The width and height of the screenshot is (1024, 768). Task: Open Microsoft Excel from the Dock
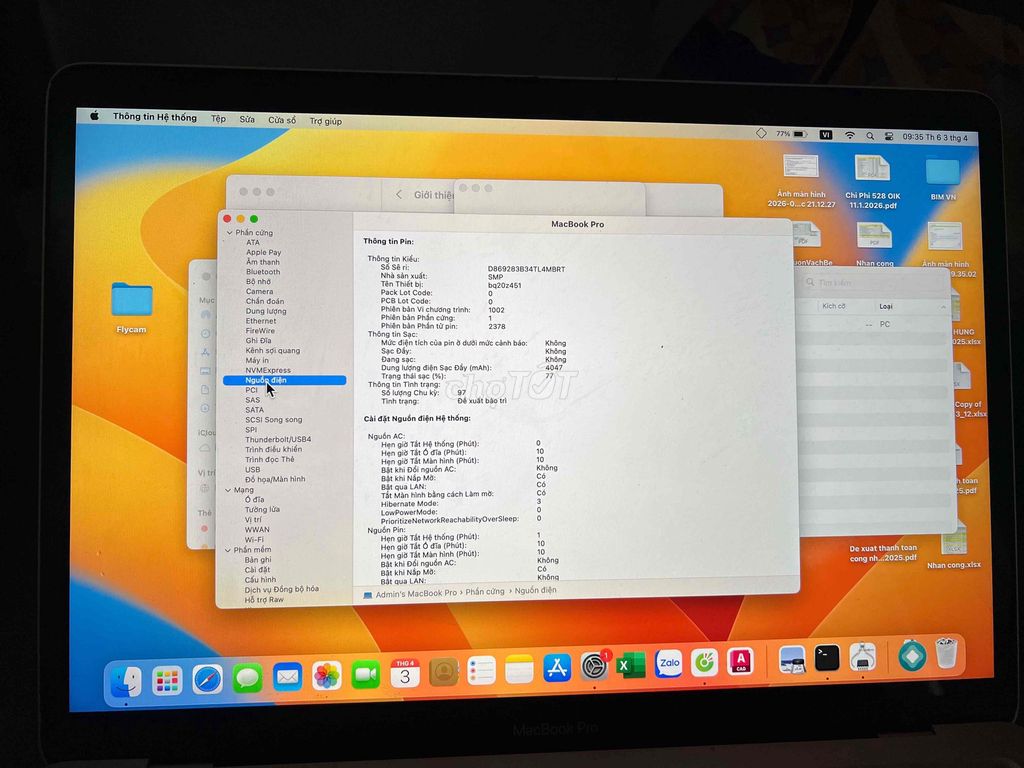click(x=631, y=663)
